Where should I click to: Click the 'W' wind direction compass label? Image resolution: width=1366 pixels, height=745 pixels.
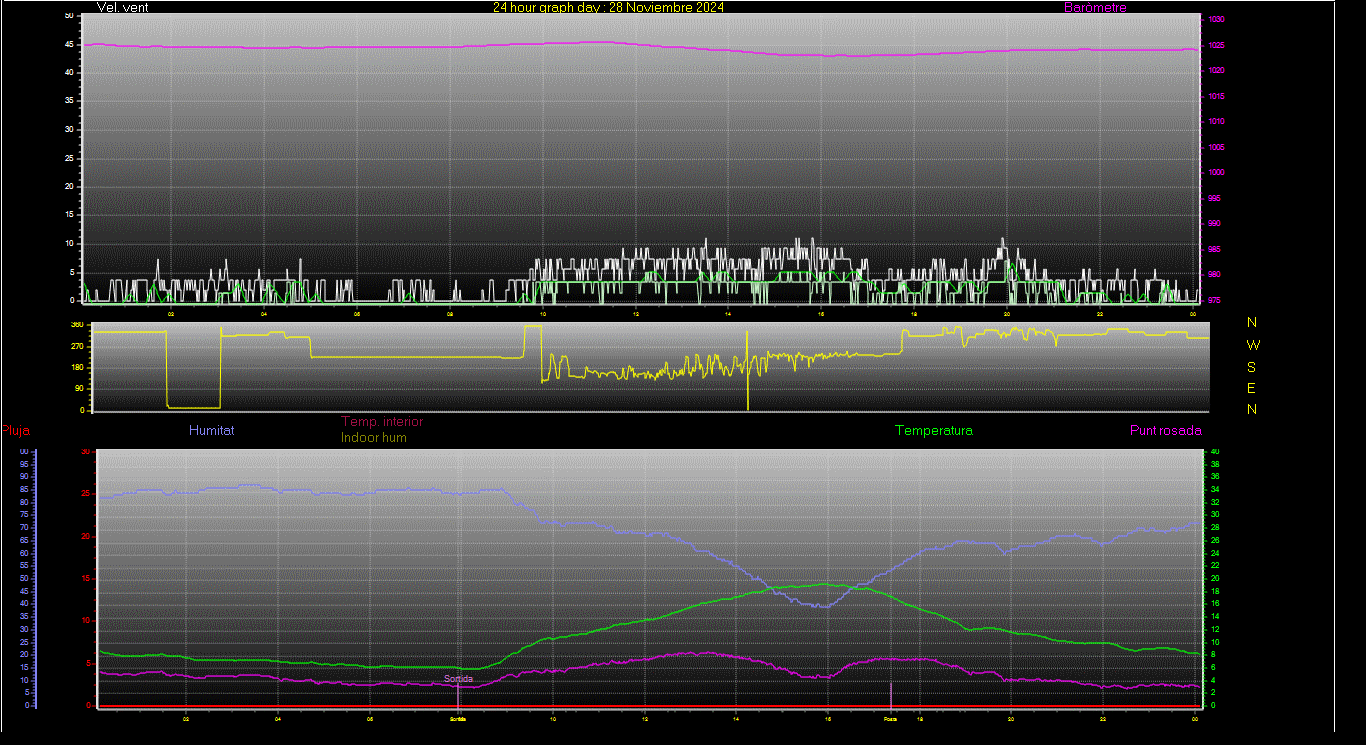point(1253,345)
